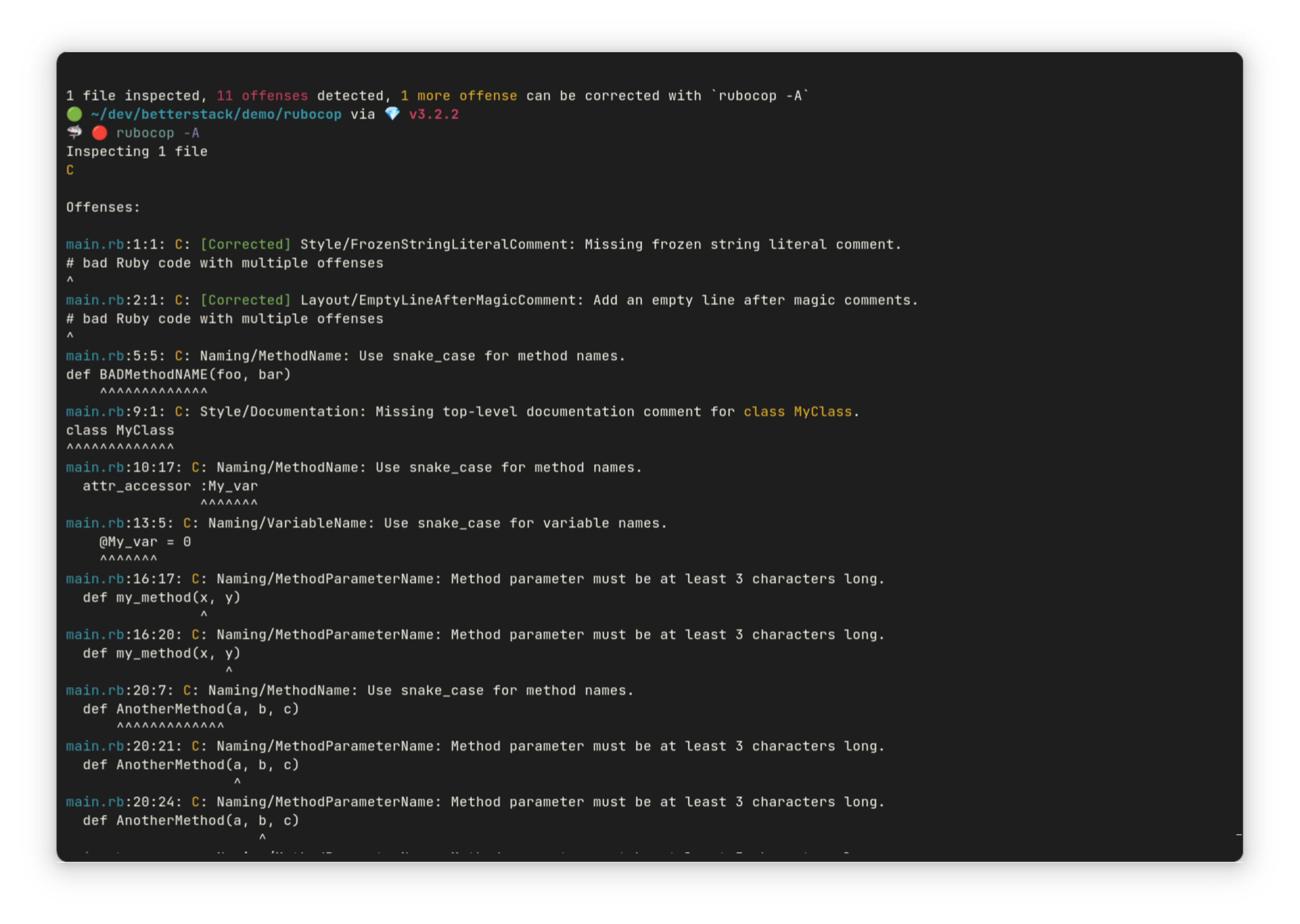Click 'Naming/VariableName' cop name
This screenshot has height=924, width=1300.
pyautogui.click(x=287, y=523)
